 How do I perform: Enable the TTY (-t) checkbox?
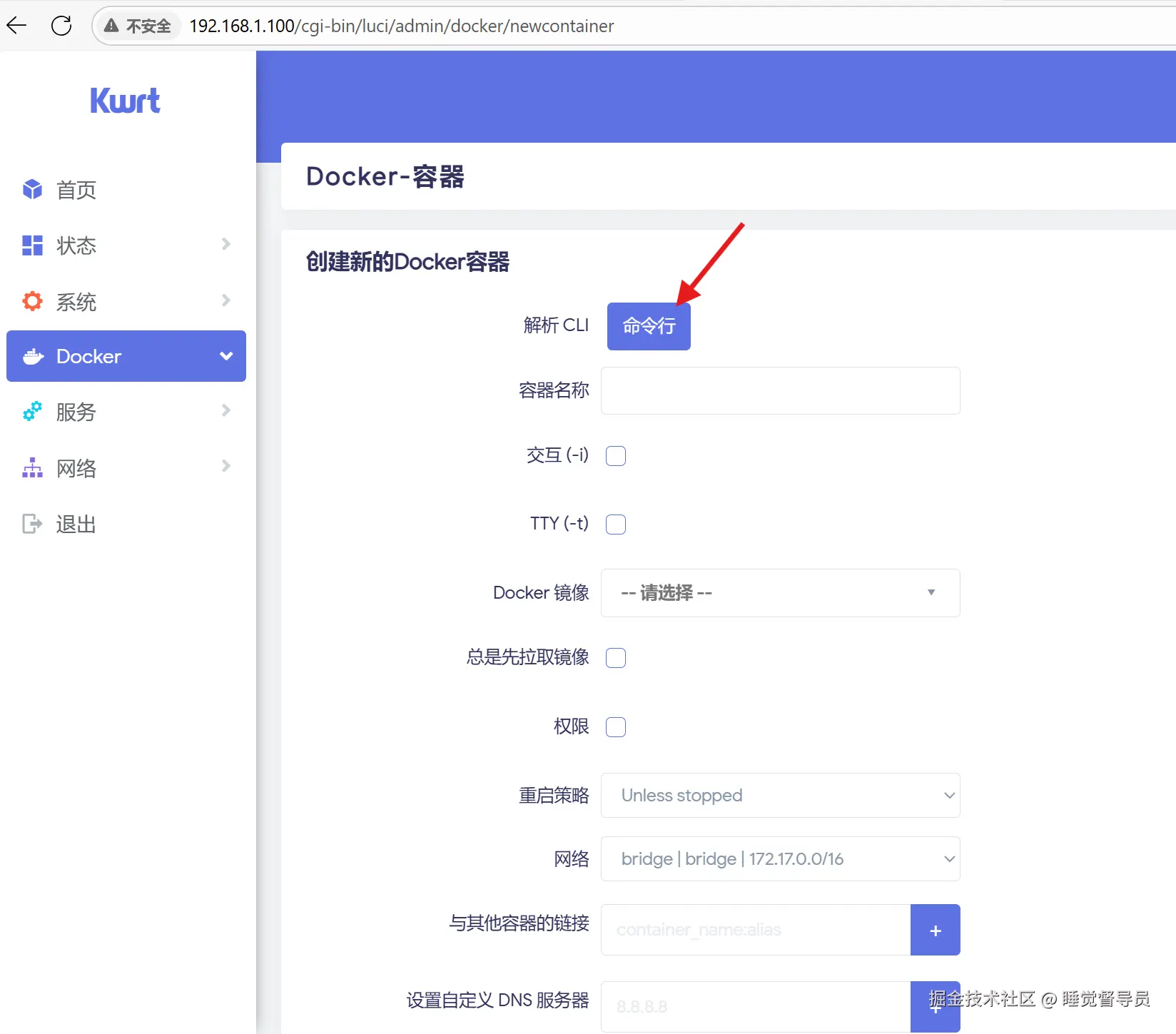[616, 524]
